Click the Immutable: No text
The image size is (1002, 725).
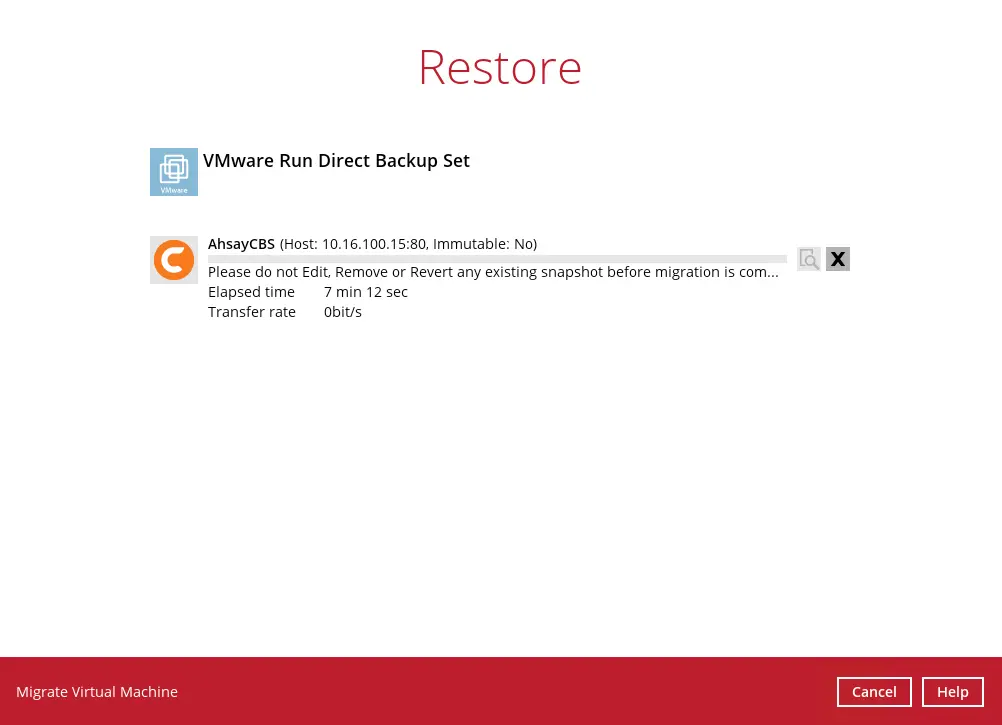click(x=483, y=244)
